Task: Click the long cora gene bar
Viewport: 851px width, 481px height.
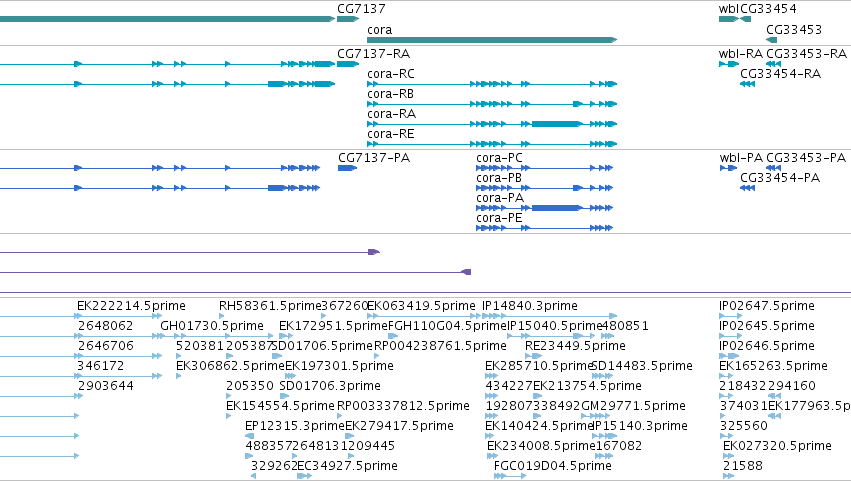Action: pyautogui.click(x=492, y=40)
